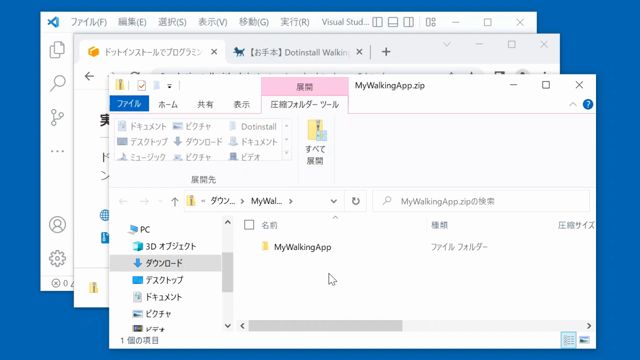Switch to large icons view
640x360 pixels.
(x=584, y=340)
